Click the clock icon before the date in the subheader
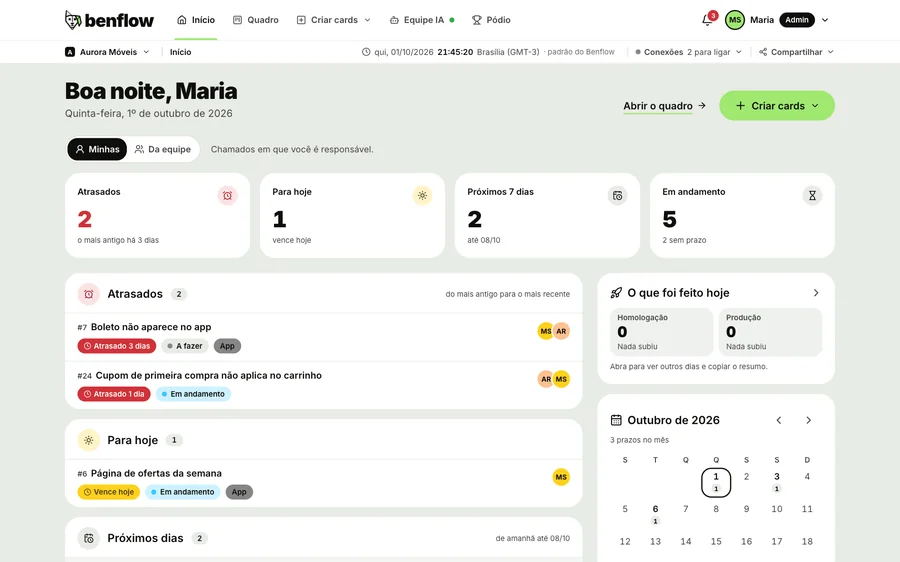 pyautogui.click(x=366, y=52)
